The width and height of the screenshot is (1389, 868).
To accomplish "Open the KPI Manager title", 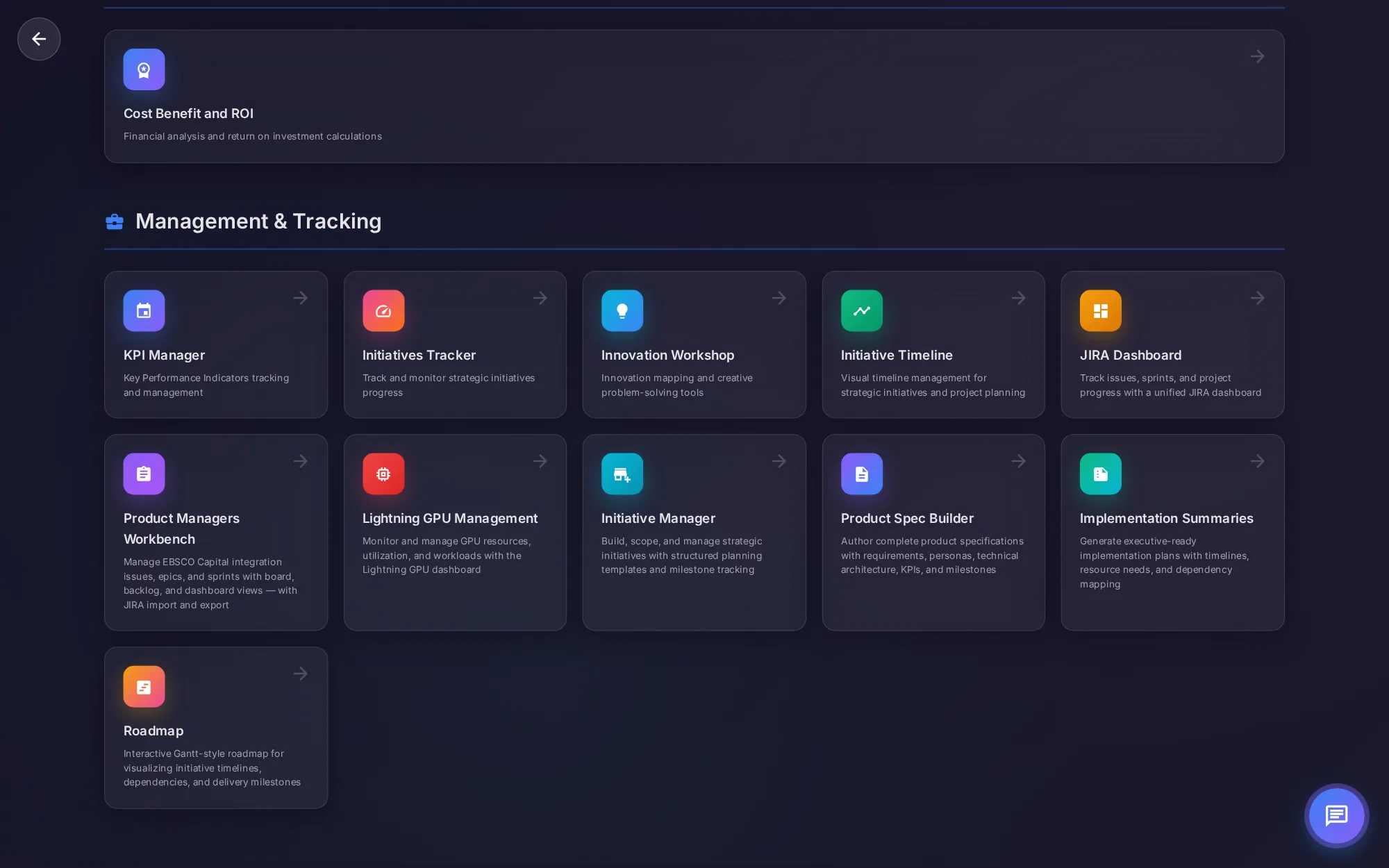I will (164, 355).
